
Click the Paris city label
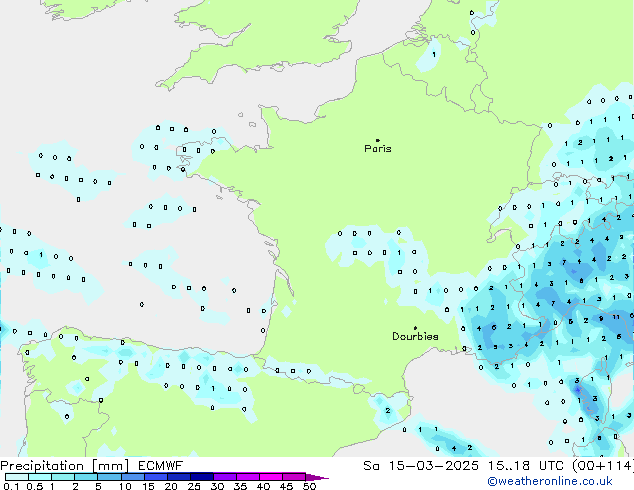378,149
